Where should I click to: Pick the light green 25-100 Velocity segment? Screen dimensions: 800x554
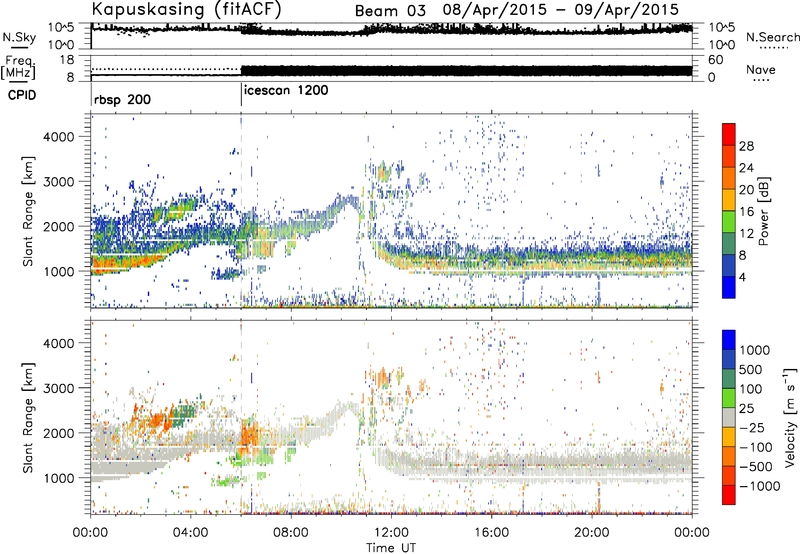(729, 398)
